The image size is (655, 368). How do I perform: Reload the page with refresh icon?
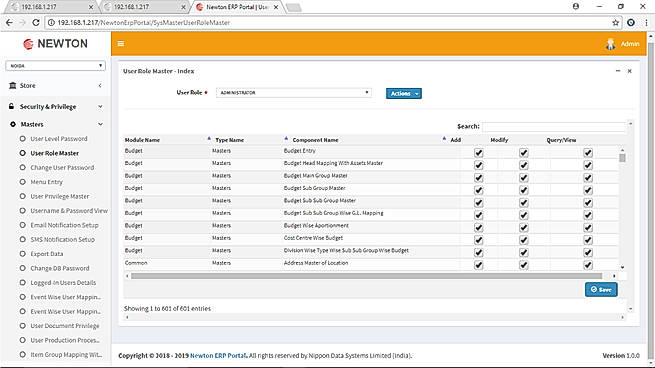[36, 23]
